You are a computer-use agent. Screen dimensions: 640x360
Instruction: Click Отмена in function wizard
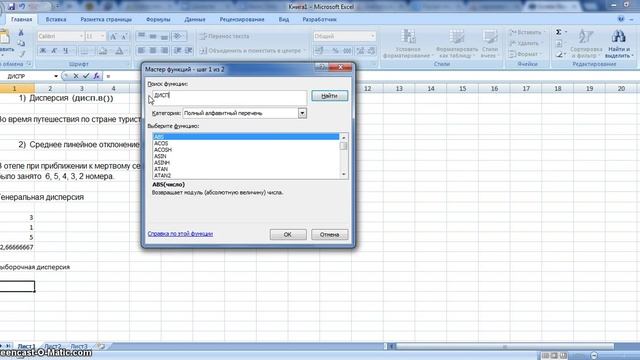click(329, 235)
